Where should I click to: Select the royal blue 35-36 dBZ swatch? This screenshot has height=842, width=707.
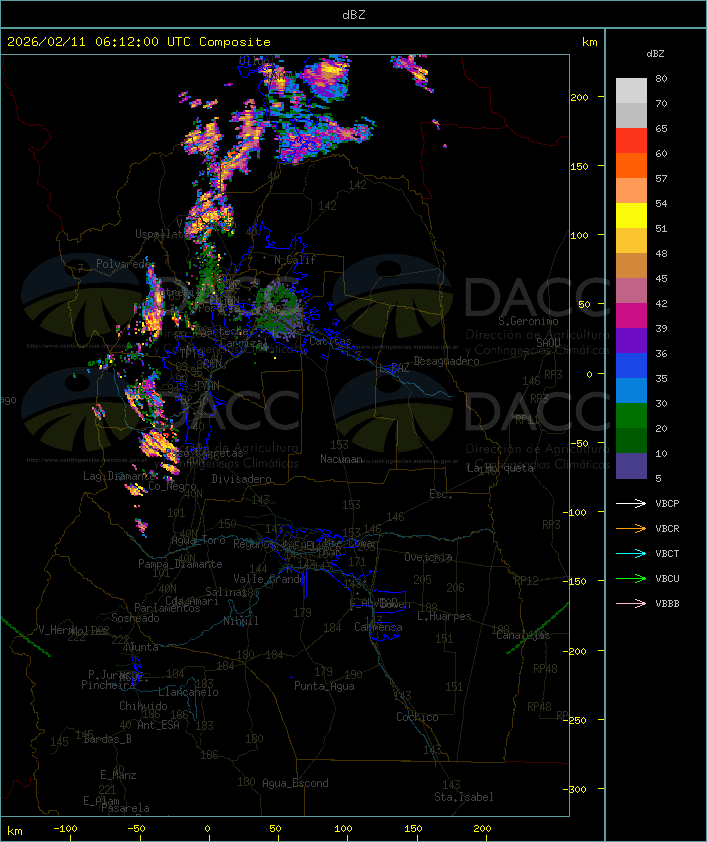631,366
